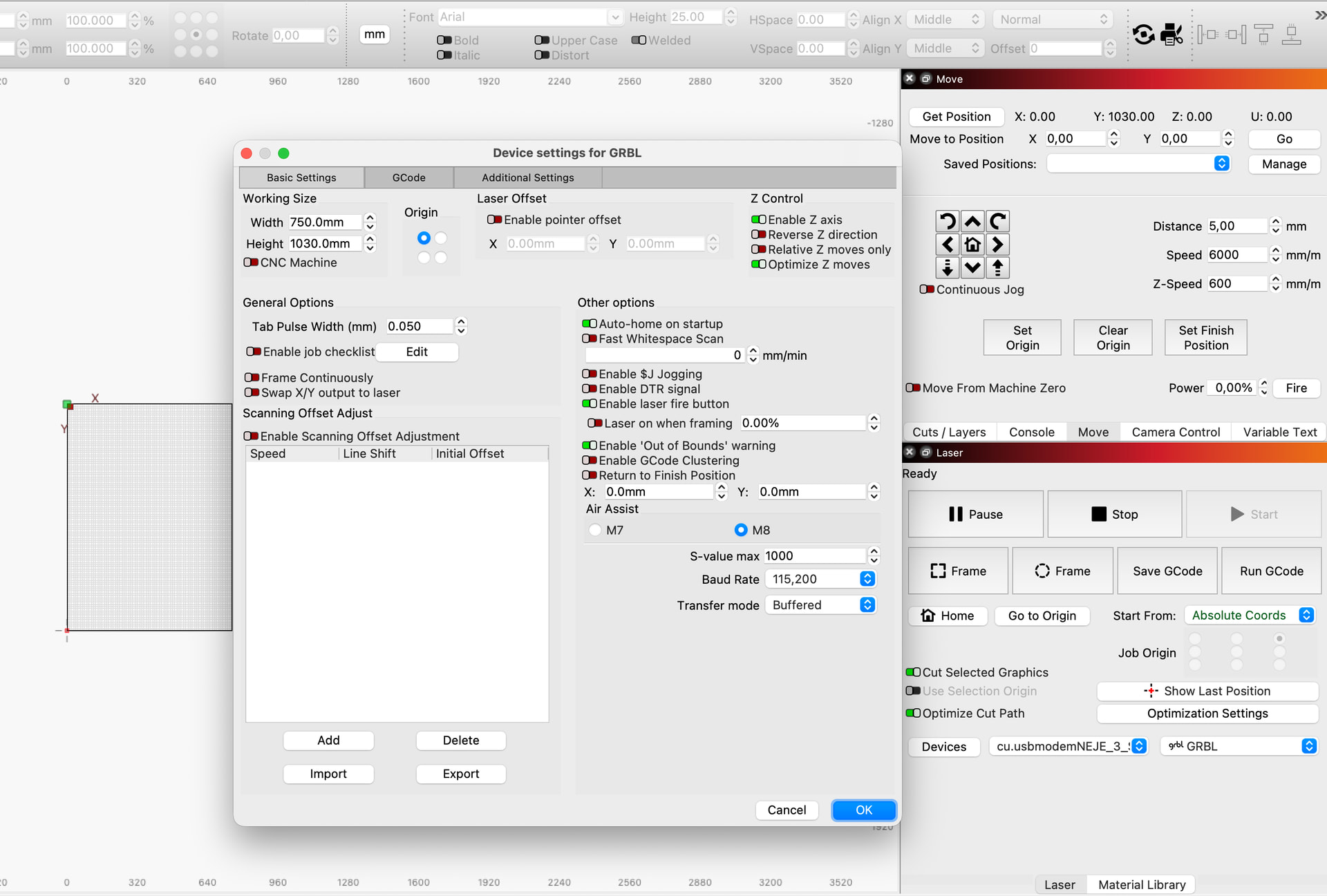Switch to the GCode tab

tap(408, 178)
